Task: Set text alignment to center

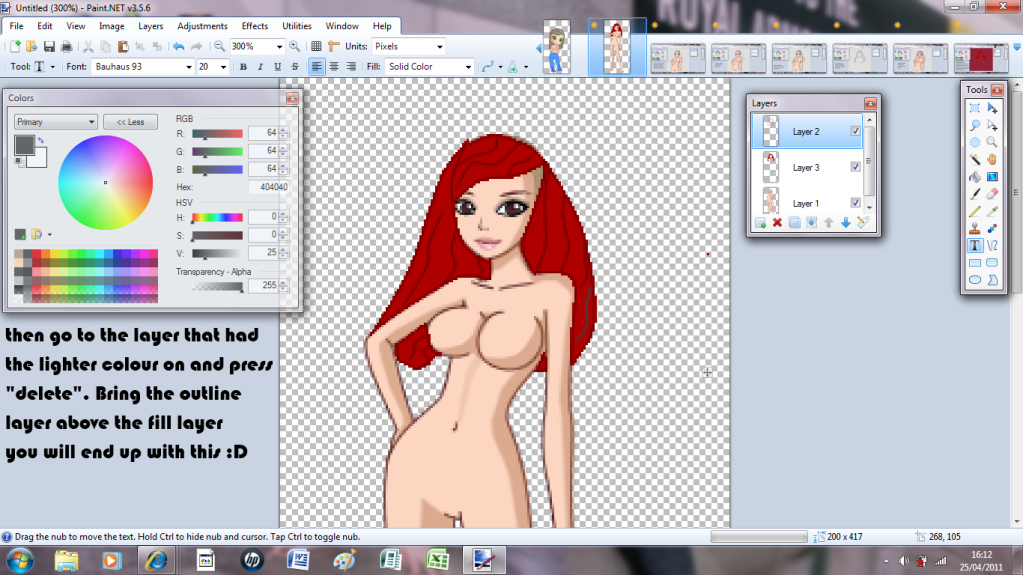Action: [x=334, y=67]
